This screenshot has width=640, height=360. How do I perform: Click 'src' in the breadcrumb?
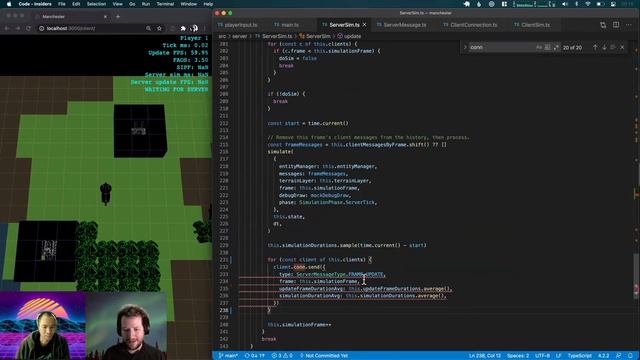222,36
